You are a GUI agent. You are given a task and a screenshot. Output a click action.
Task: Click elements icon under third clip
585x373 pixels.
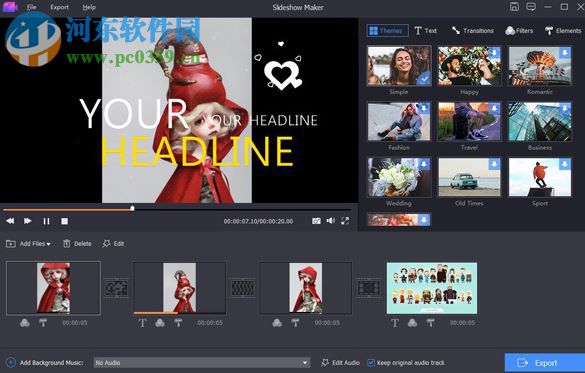[295, 323]
